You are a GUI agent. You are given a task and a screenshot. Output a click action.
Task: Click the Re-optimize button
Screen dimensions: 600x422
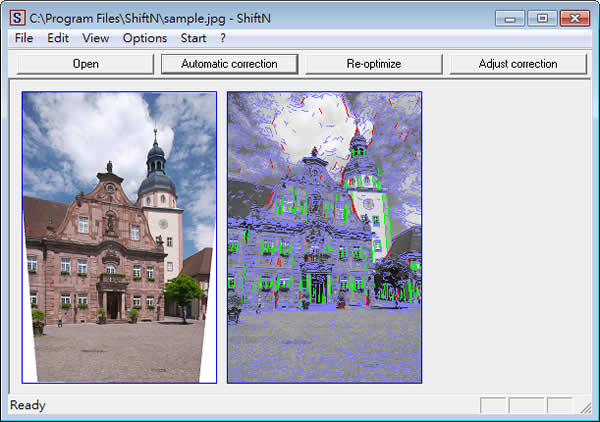373,64
